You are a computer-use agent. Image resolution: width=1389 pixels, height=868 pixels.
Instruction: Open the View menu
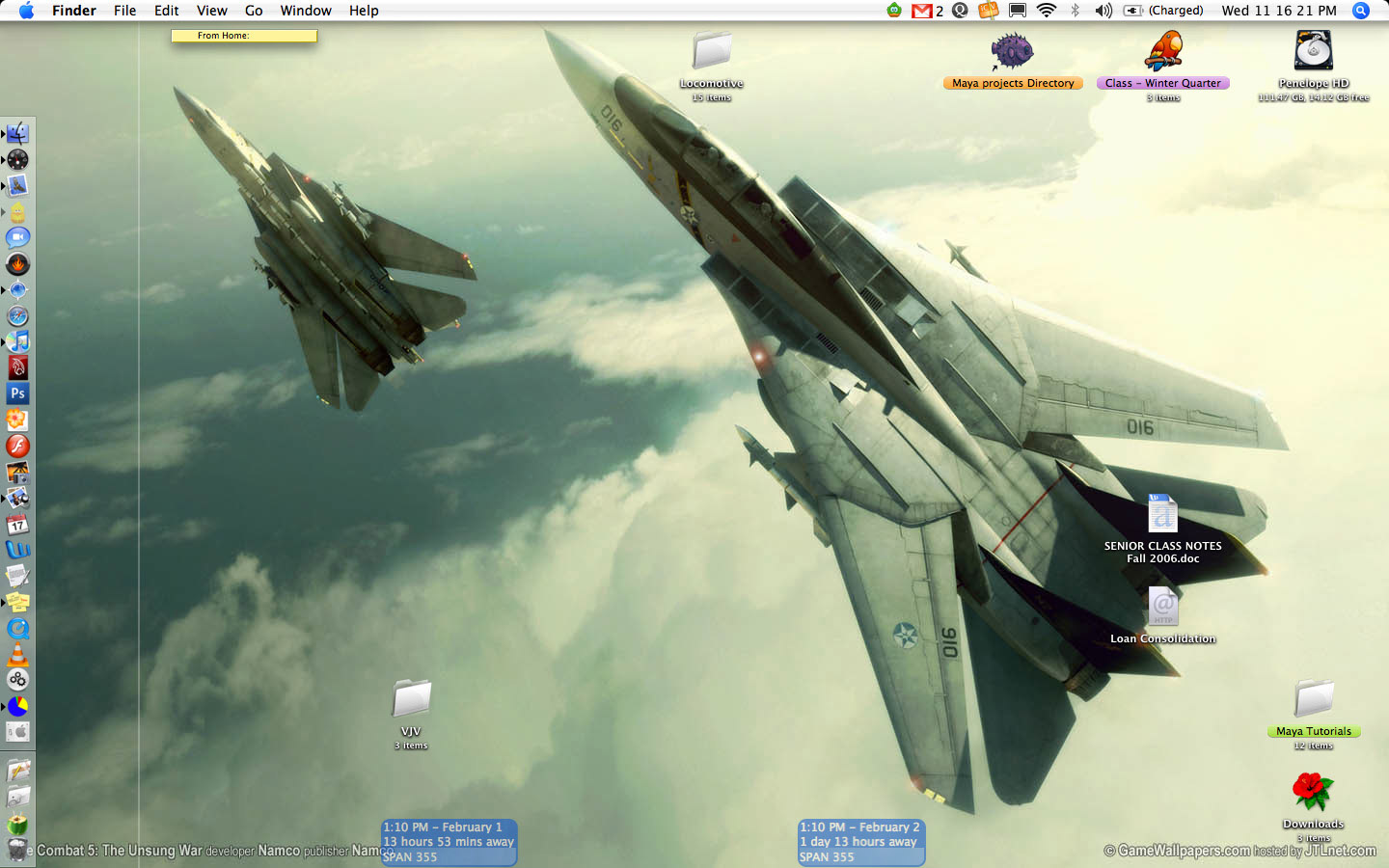(212, 11)
